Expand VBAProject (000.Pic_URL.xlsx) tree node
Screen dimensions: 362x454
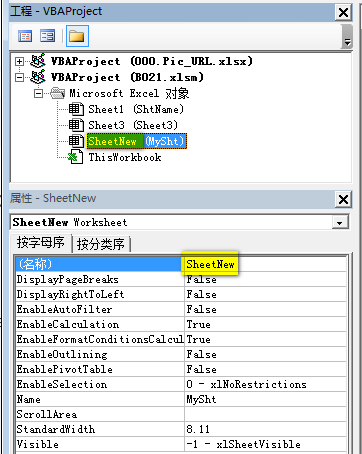pos(19,61)
